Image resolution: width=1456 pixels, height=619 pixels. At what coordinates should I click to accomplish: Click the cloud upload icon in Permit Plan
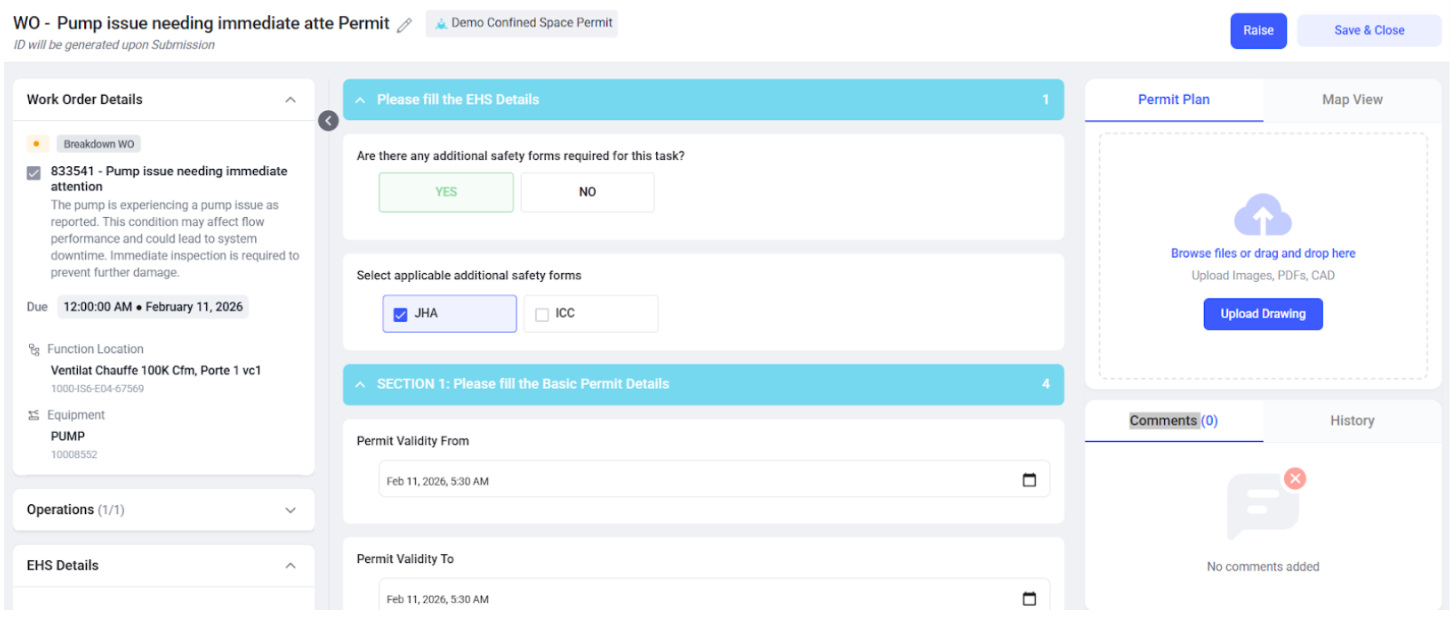pos(1263,214)
